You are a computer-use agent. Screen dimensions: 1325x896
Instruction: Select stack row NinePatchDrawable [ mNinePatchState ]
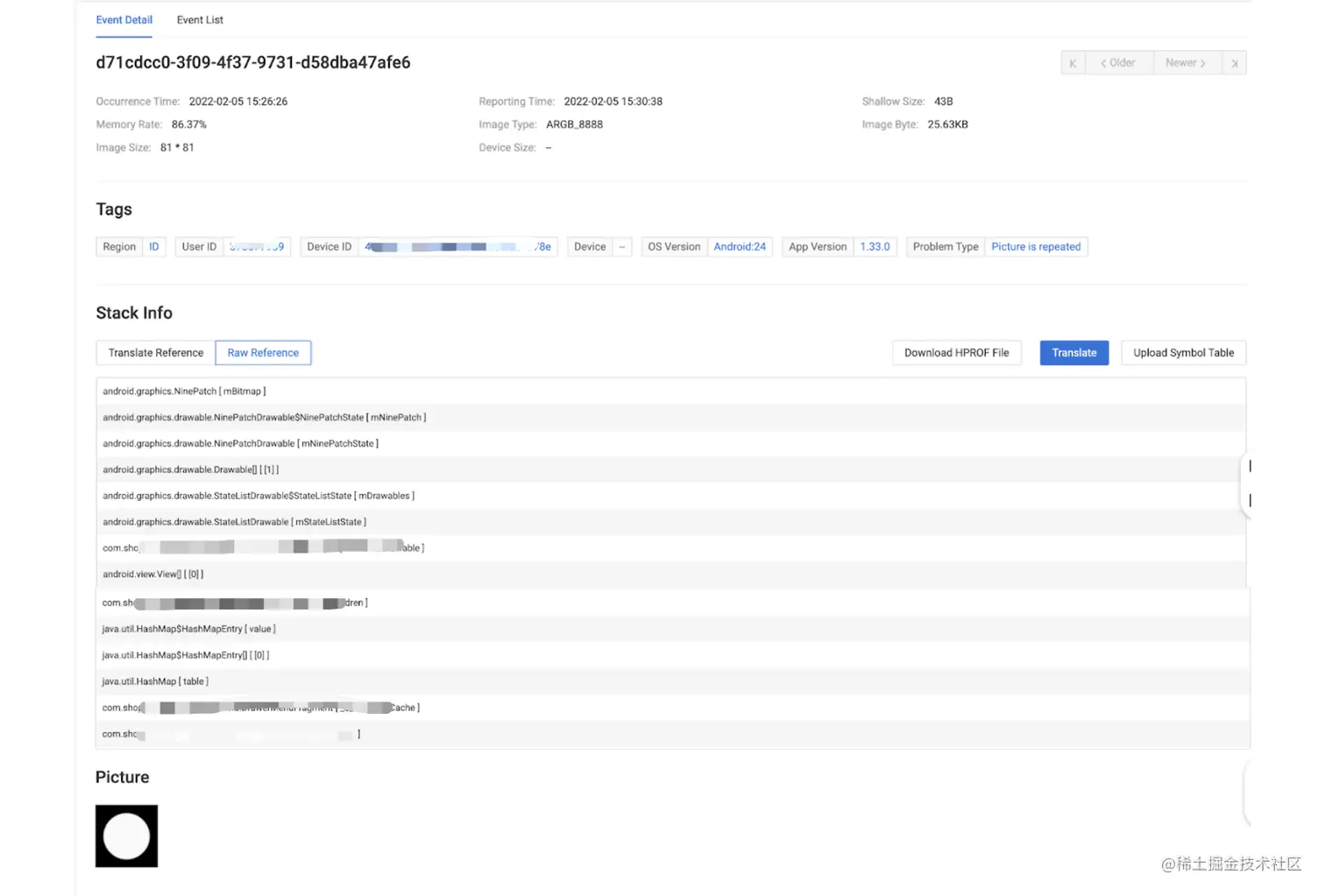tap(671, 444)
